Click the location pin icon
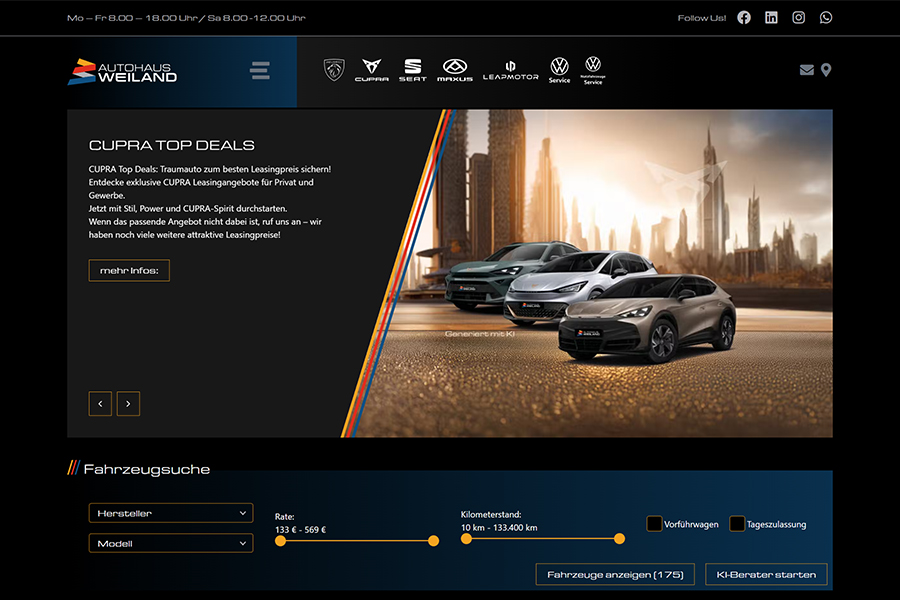Screen dimensions: 900x600 pos(826,70)
